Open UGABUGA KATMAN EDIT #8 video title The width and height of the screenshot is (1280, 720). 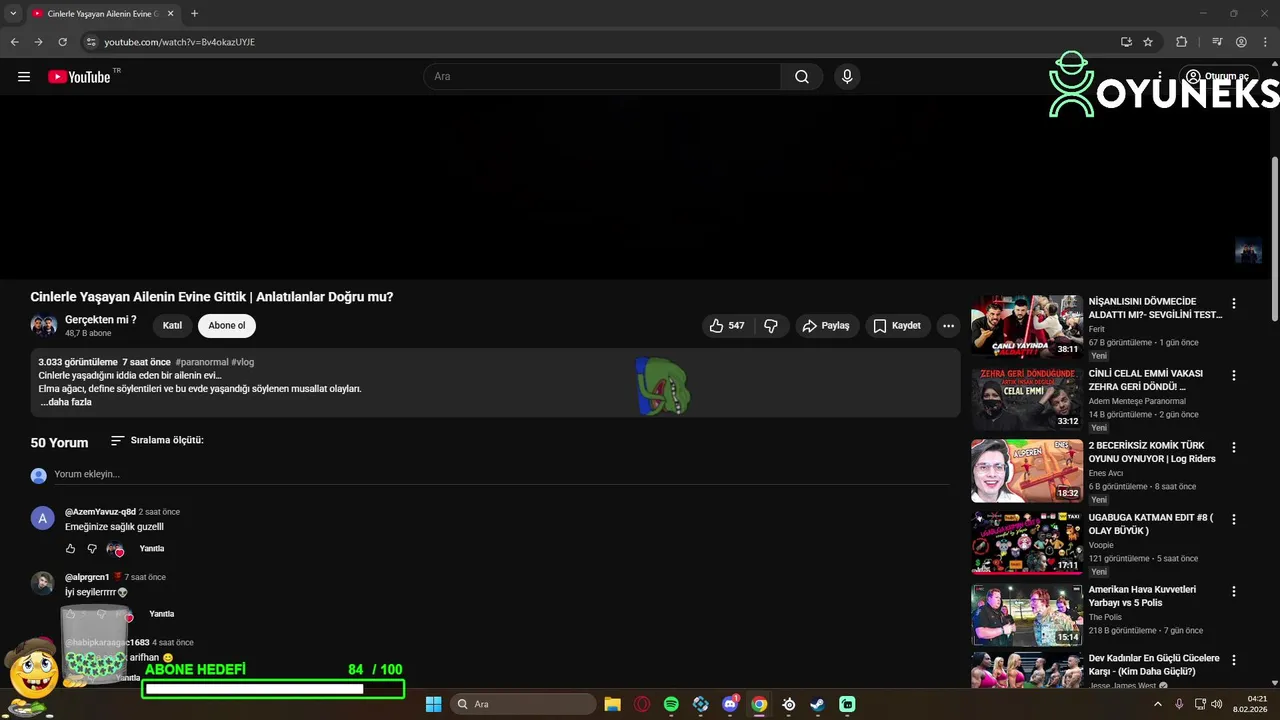point(1151,524)
